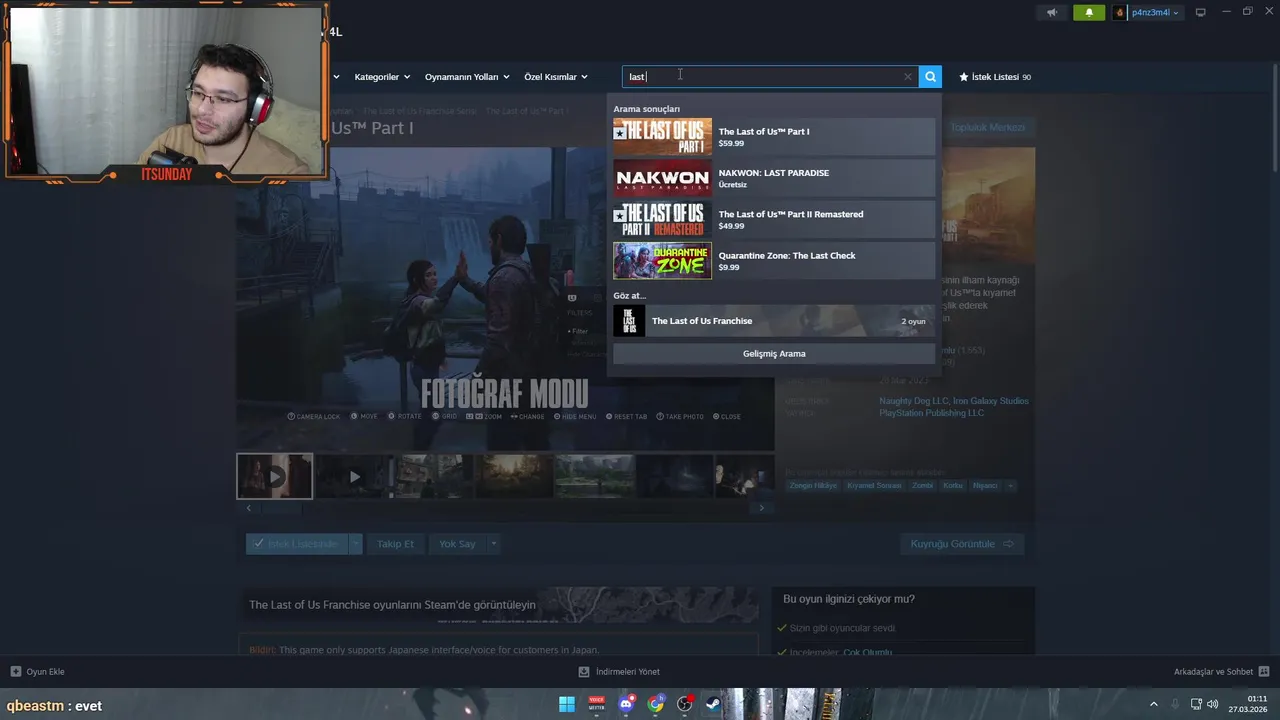
Task: Click the p4nz3m4l profile avatar
Action: point(1120,13)
